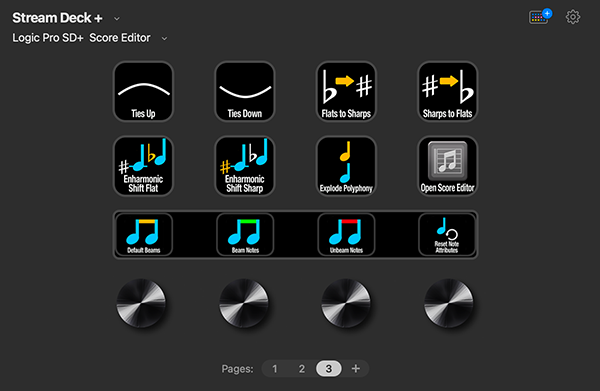Choose the Enharmonic Shift Sharp key
Image resolution: width=600 pixels, height=391 pixels.
[x=245, y=166]
